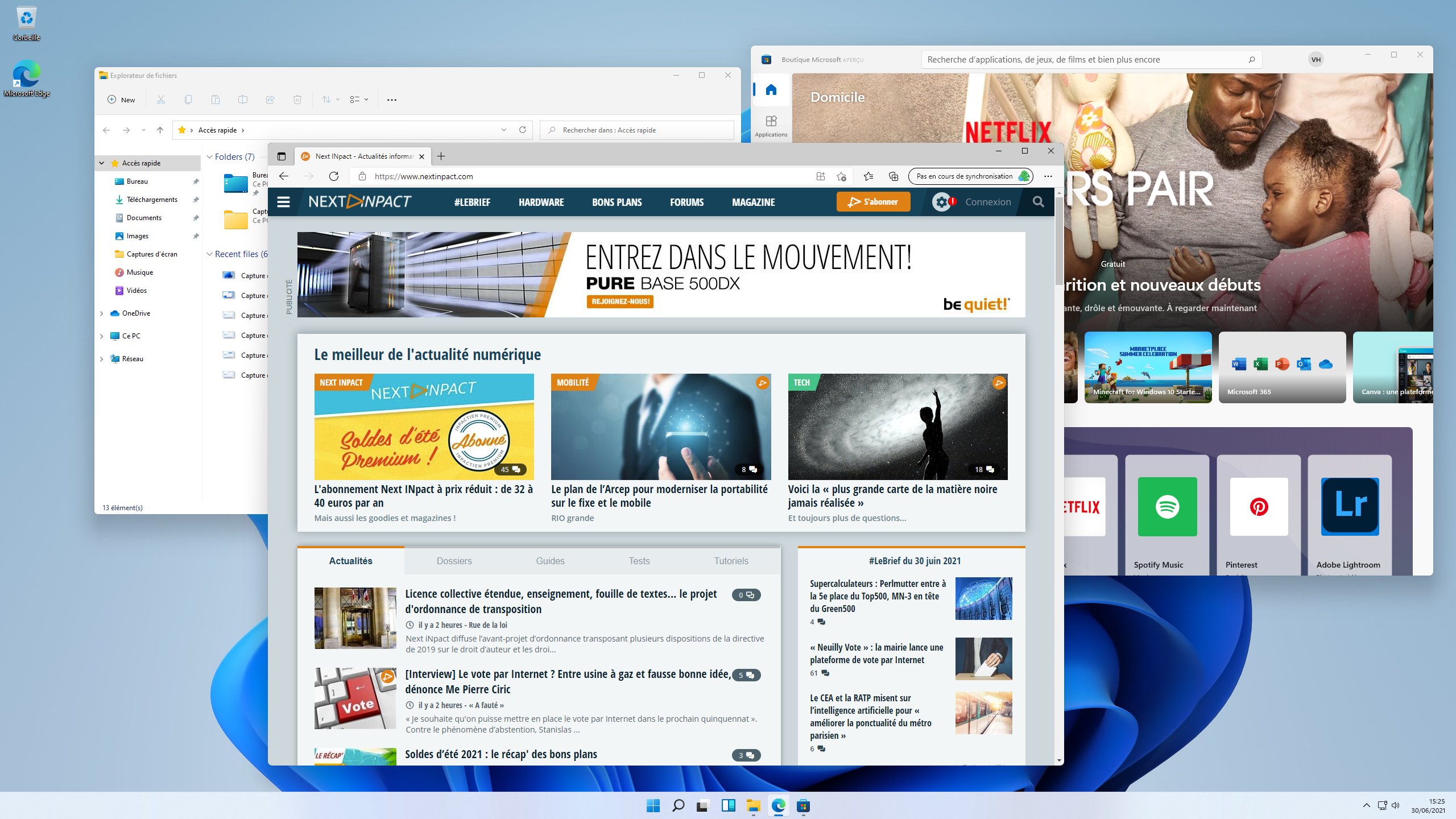The width and height of the screenshot is (1456, 819).
Task: Open Edge settings and more menu
Action: coord(1048,176)
